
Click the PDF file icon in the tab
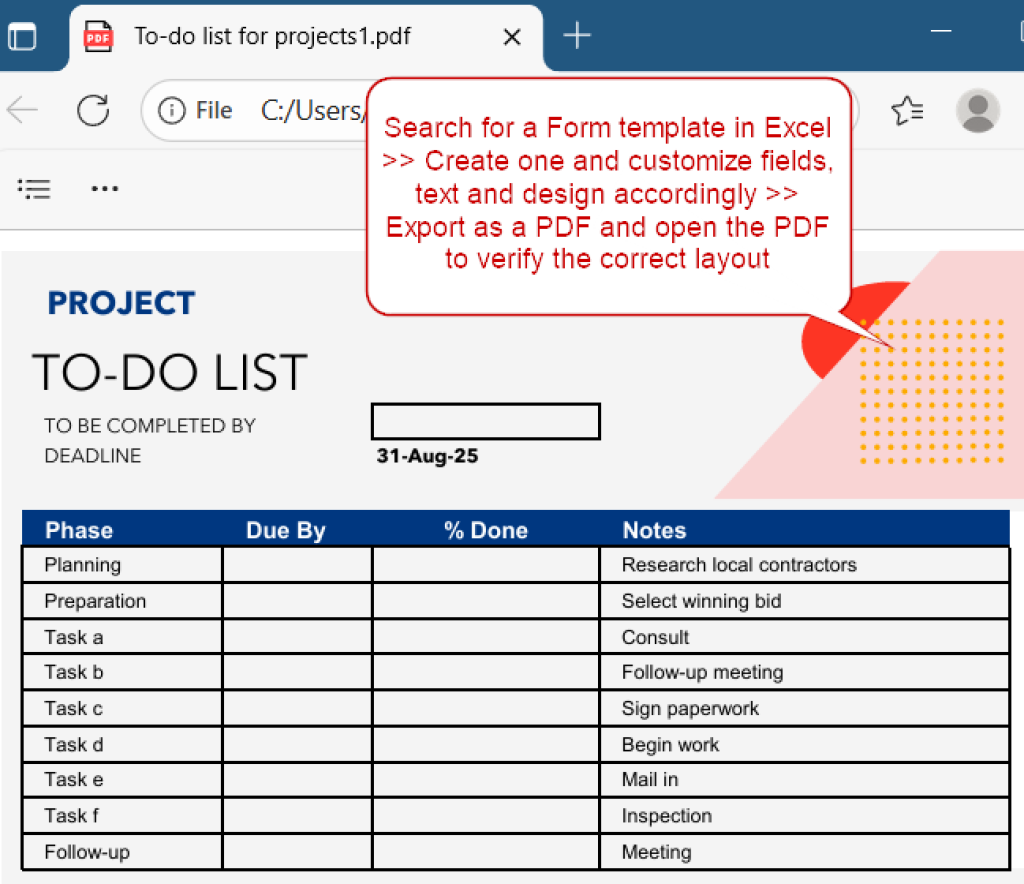97,35
